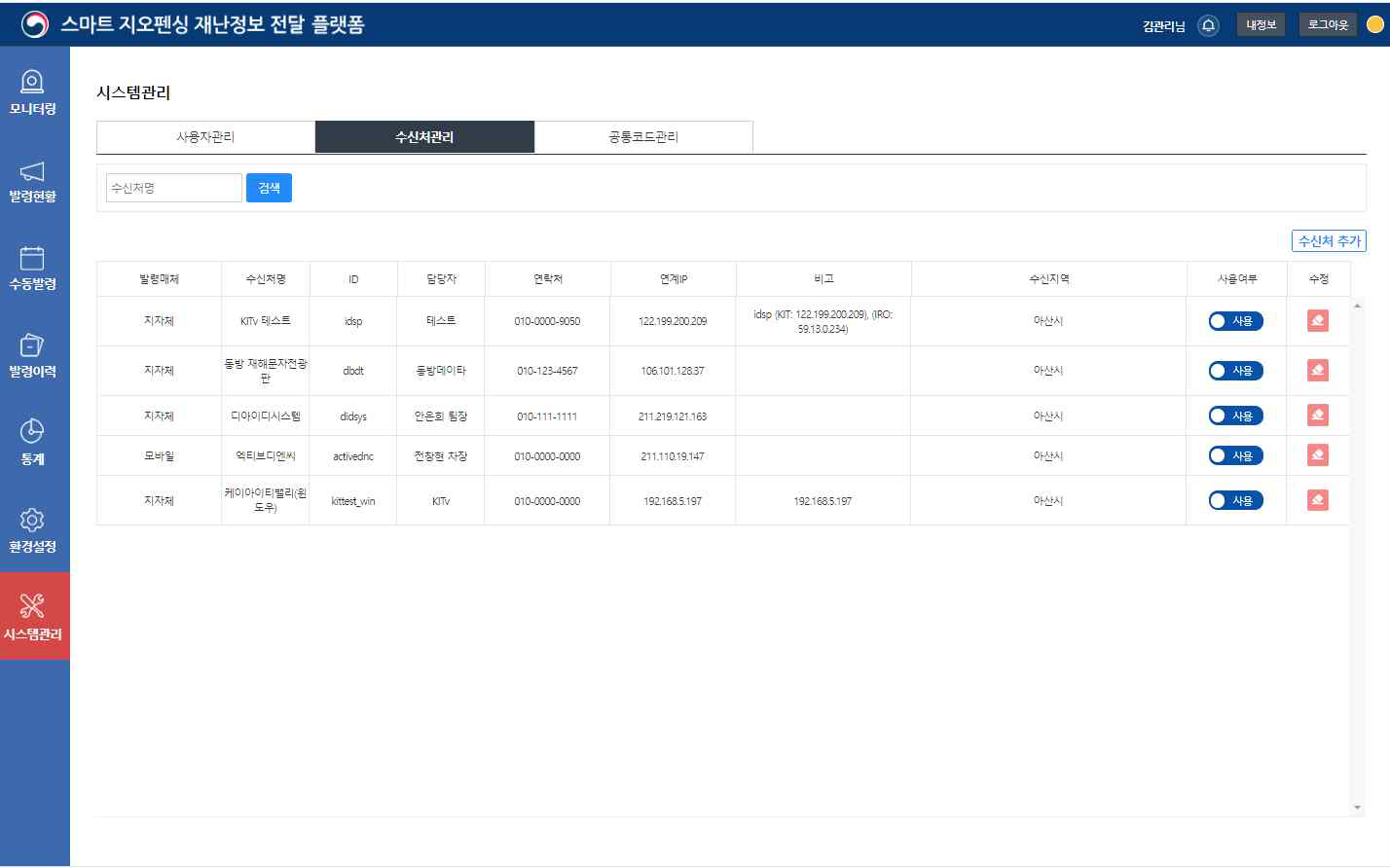Click 담당자 cell 안은희 팀장
1390x868 pixels.
[x=441, y=416]
